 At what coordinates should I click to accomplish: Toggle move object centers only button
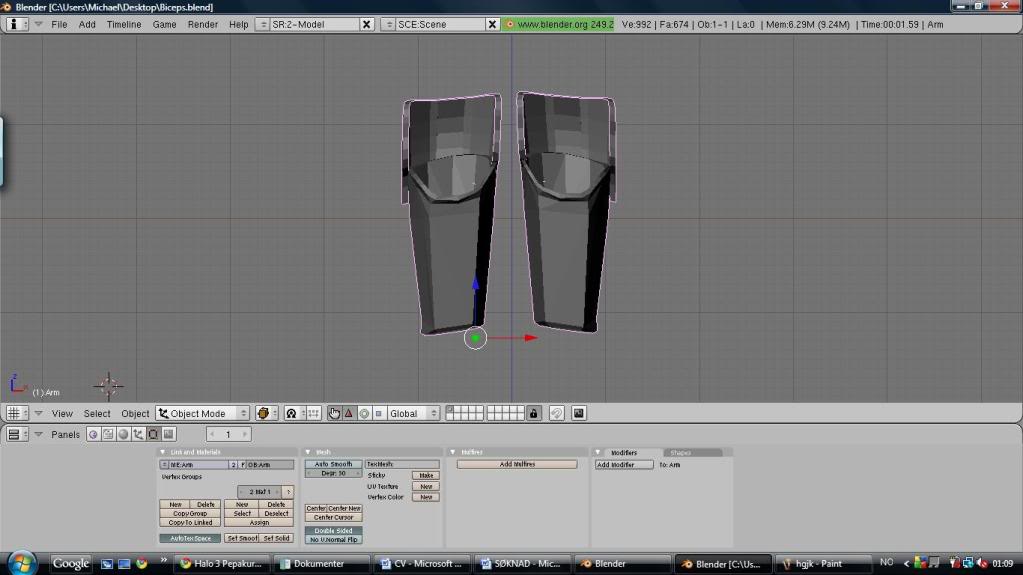(313, 413)
